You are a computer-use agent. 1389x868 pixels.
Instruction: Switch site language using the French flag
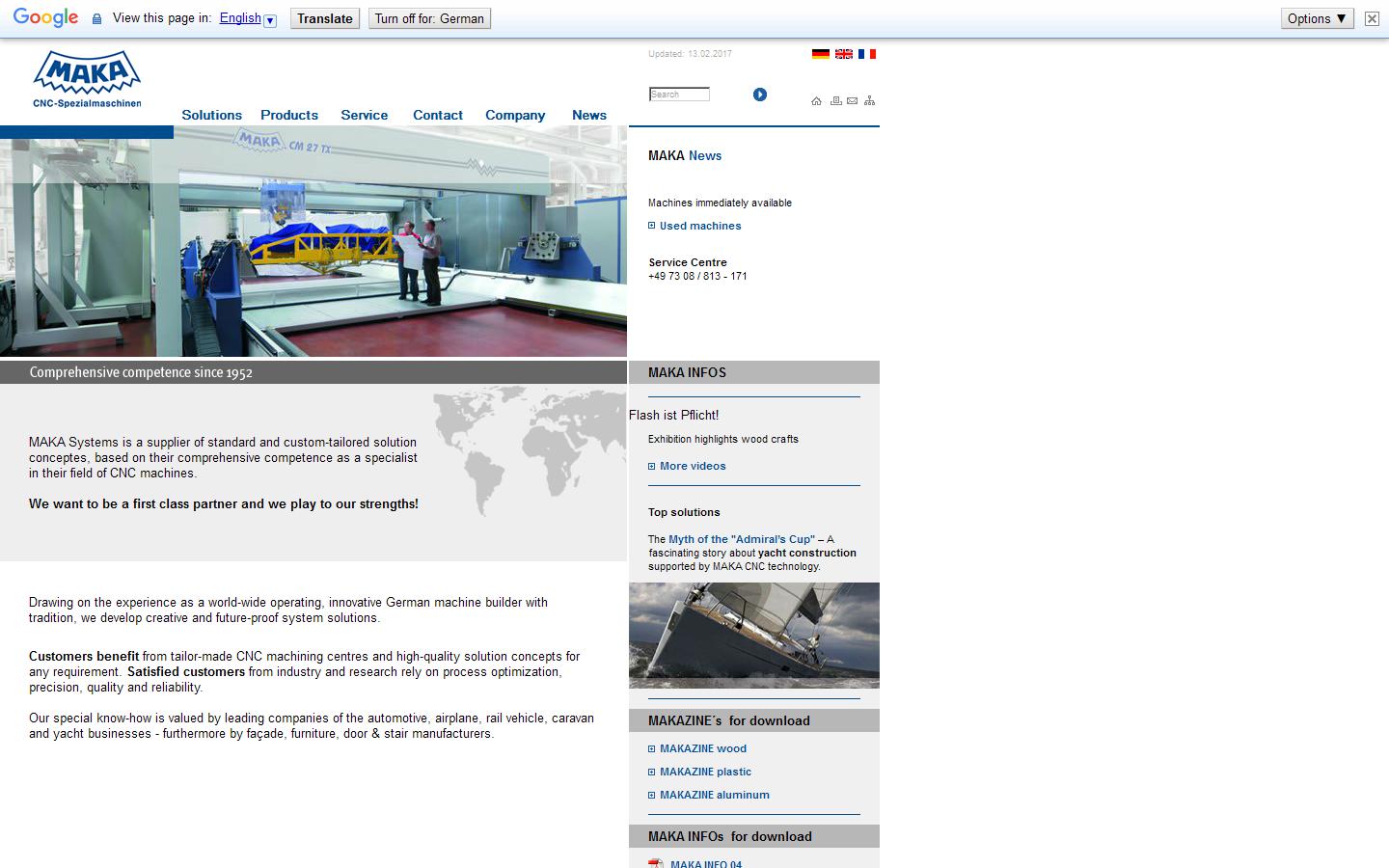coord(867,54)
